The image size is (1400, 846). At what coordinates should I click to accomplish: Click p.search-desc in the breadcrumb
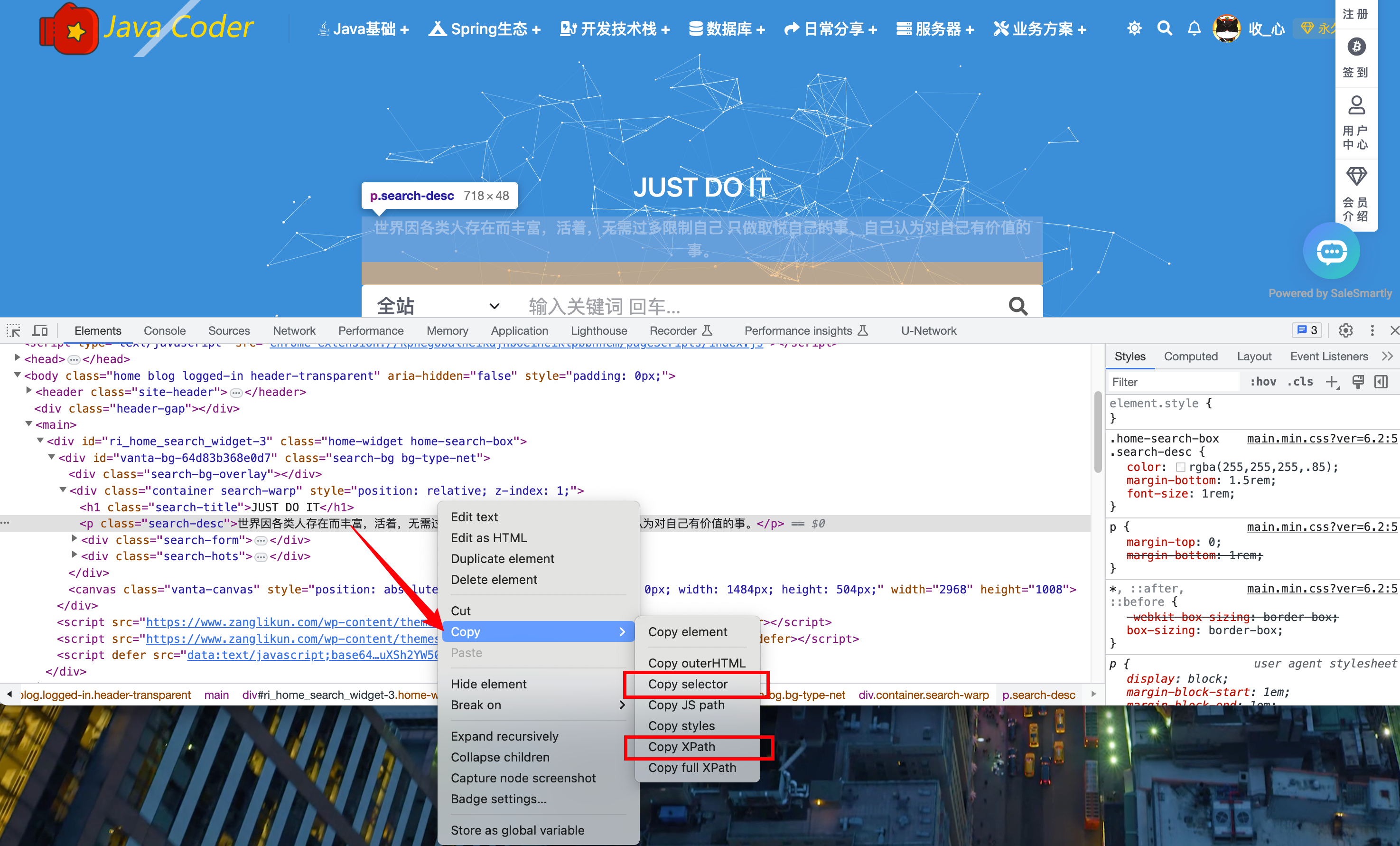1039,695
